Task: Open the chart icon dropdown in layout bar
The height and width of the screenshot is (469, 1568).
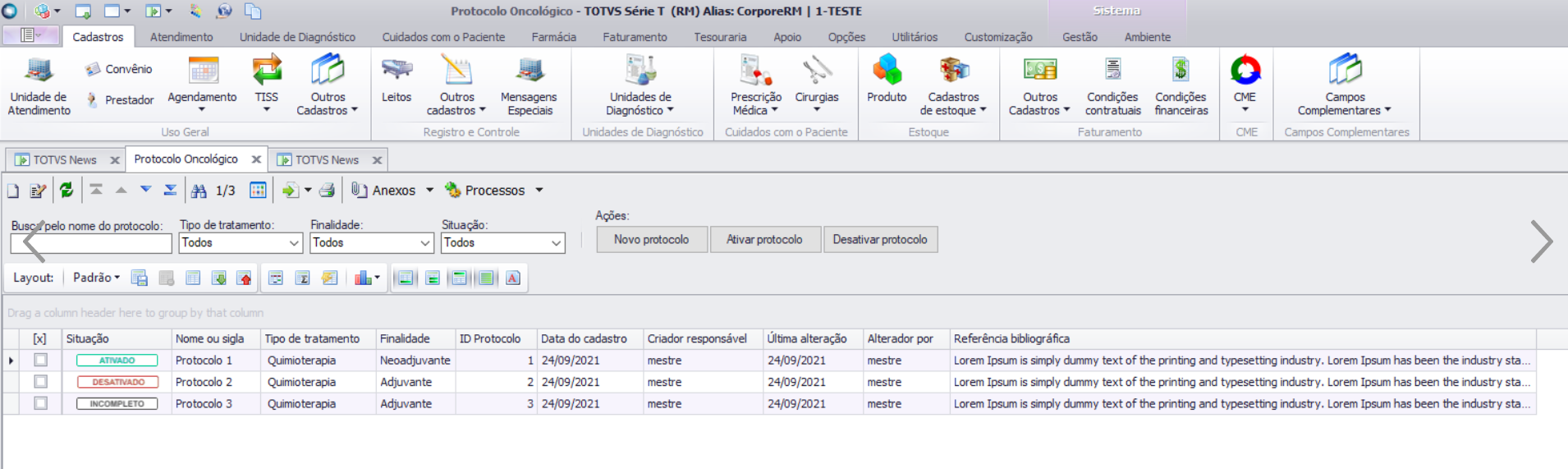Action: (x=377, y=278)
